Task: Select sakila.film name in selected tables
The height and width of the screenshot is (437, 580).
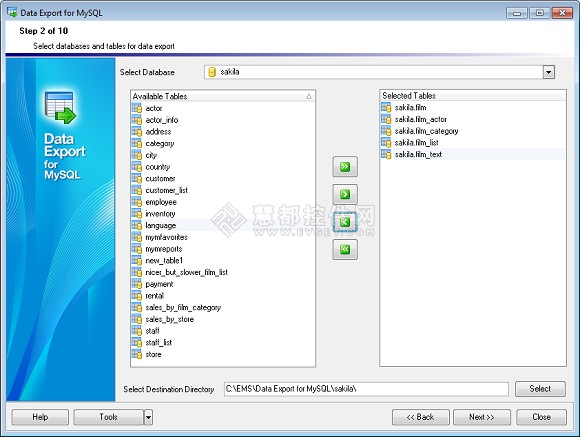Action: pos(410,107)
